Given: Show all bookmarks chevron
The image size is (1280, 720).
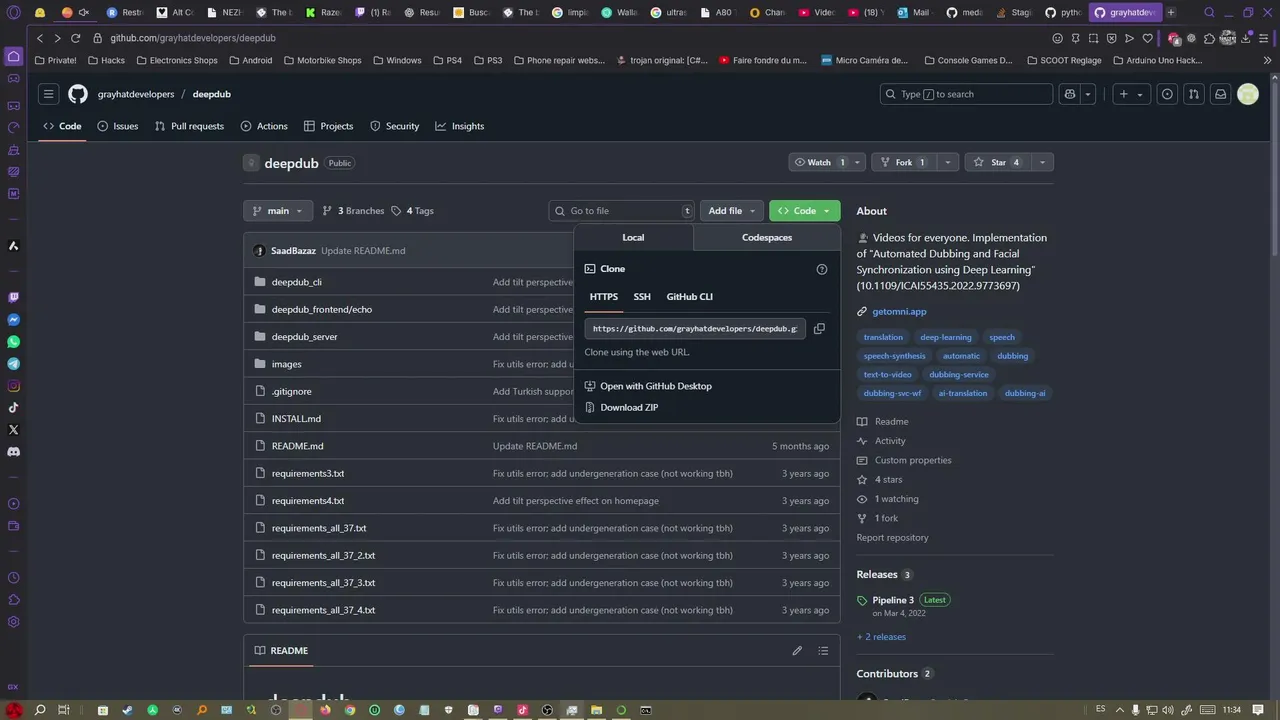Looking at the screenshot, I should point(1268,60).
